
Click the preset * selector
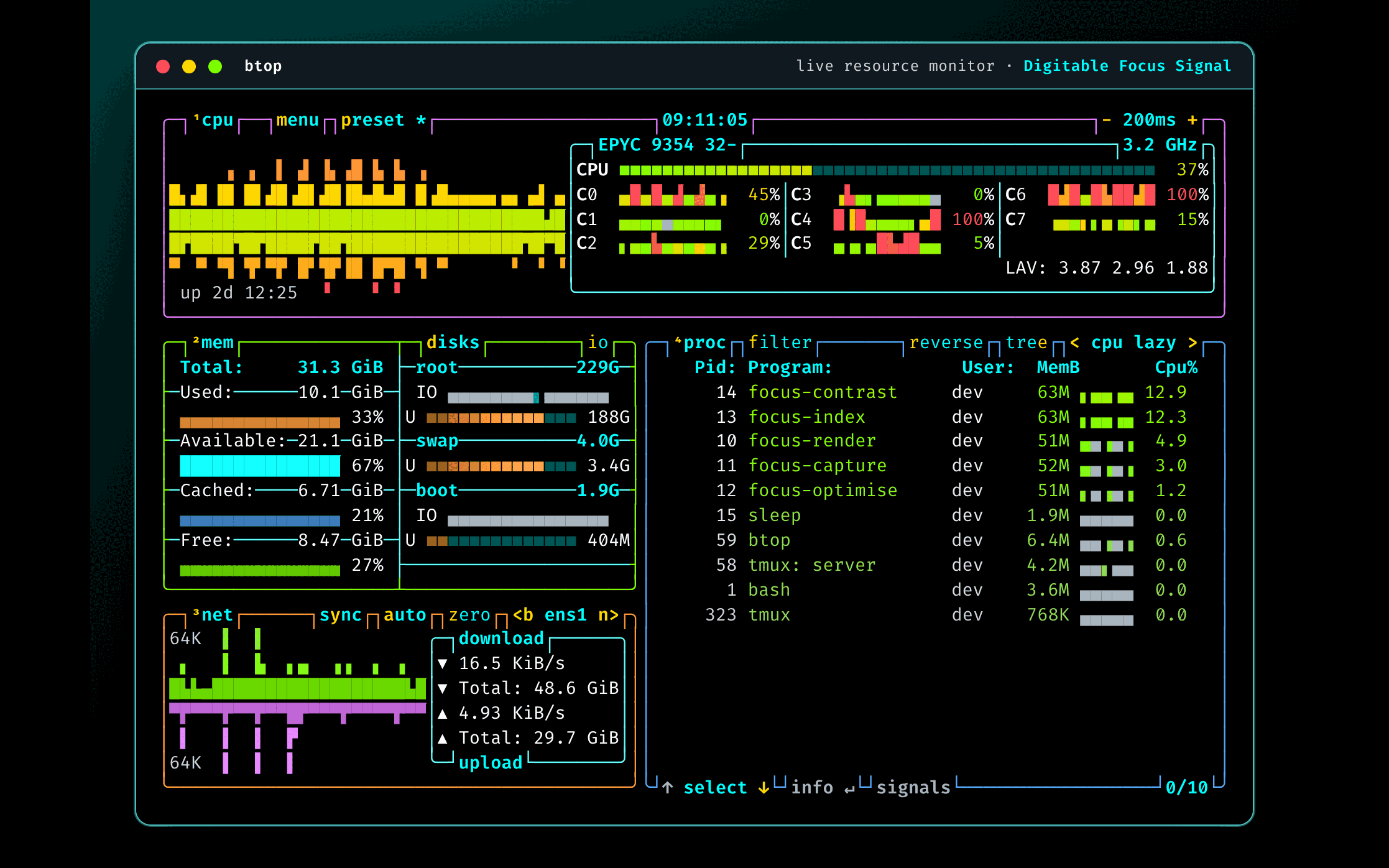pos(383,120)
